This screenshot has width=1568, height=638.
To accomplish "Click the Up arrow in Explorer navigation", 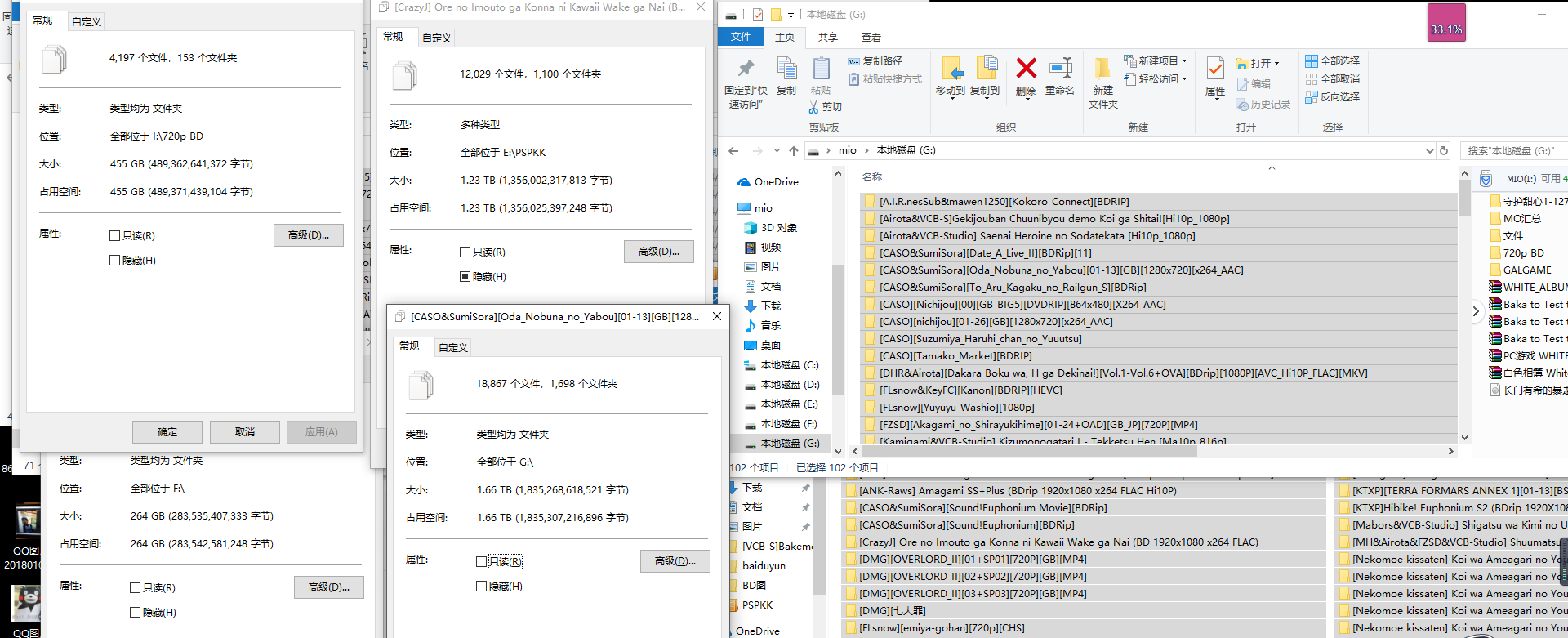I will click(793, 151).
